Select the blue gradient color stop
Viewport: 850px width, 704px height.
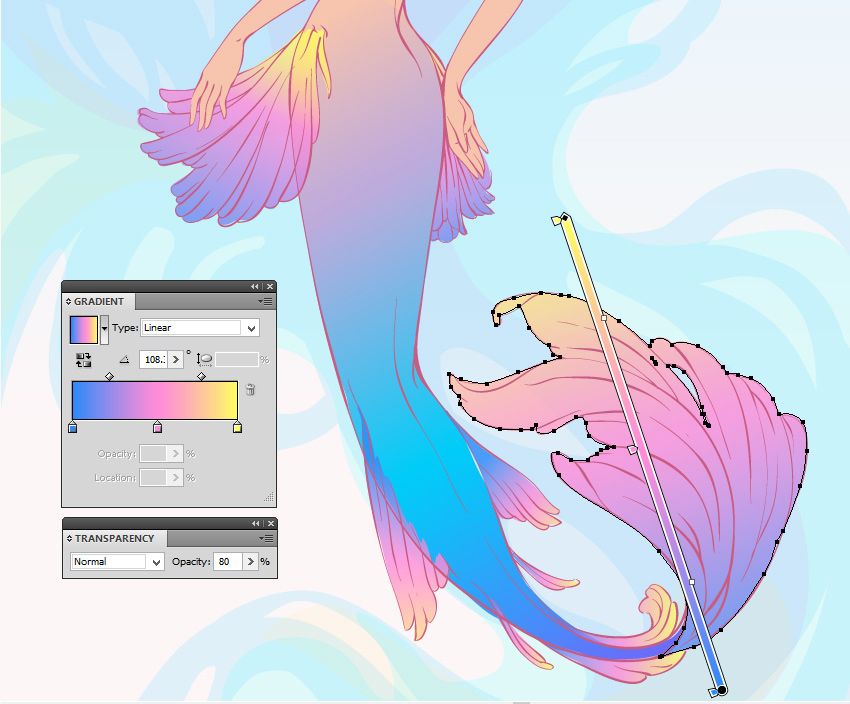click(x=73, y=427)
